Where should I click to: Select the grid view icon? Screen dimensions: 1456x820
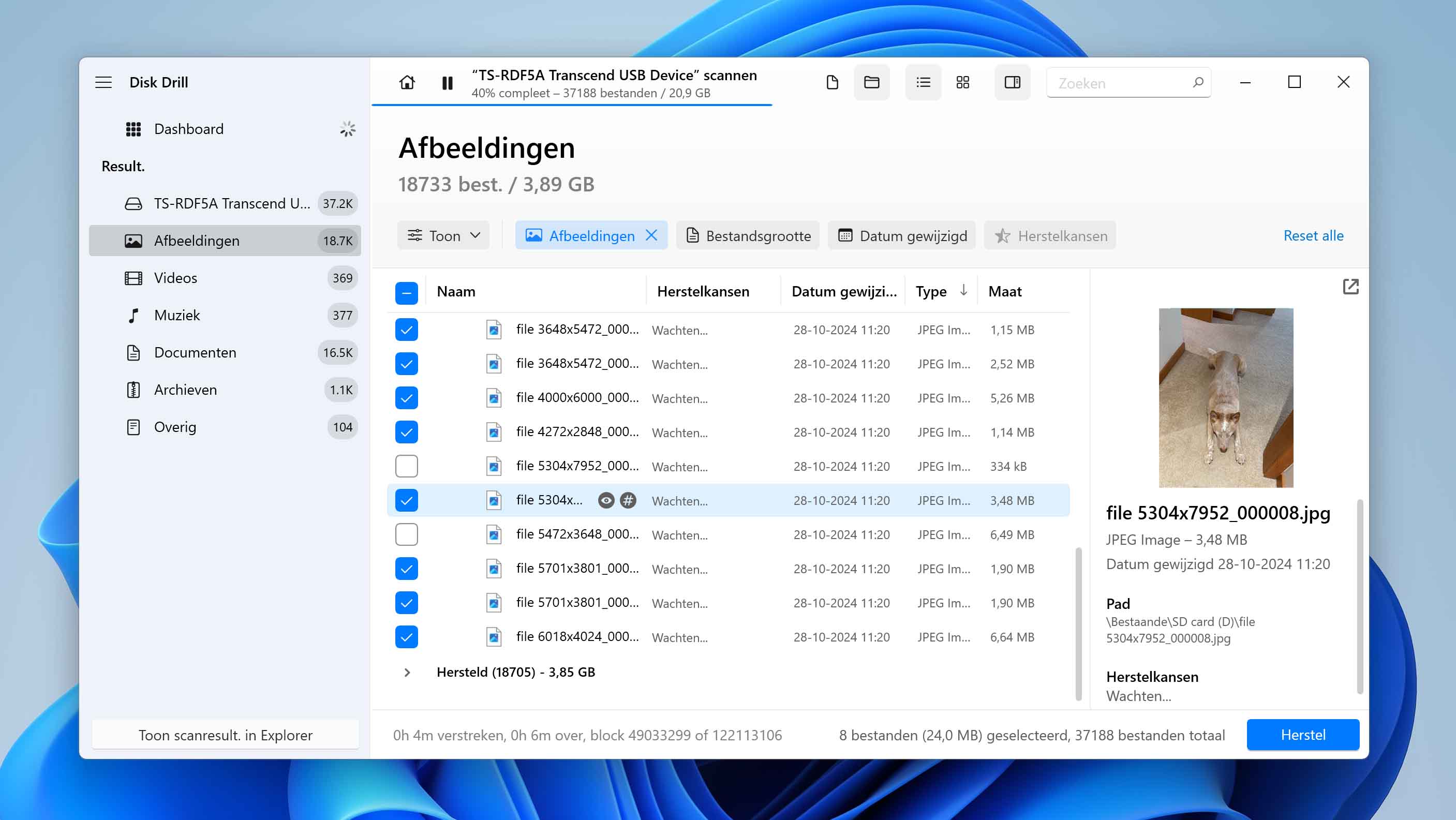pyautogui.click(x=963, y=82)
